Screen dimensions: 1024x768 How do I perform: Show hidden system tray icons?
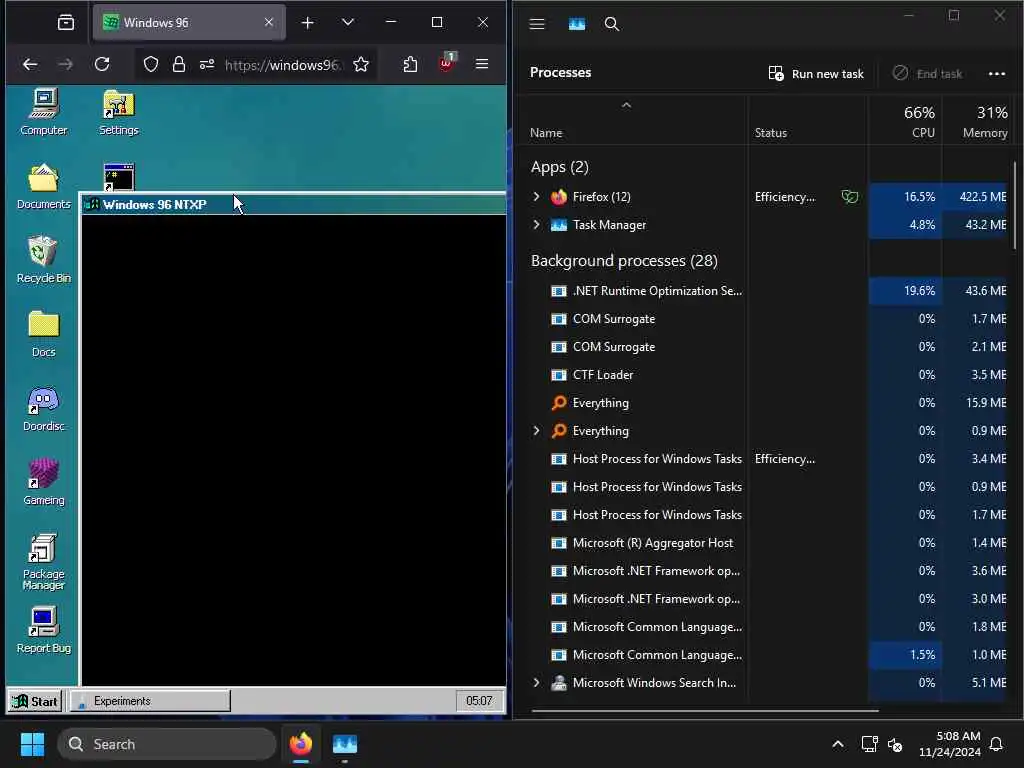[838, 744]
